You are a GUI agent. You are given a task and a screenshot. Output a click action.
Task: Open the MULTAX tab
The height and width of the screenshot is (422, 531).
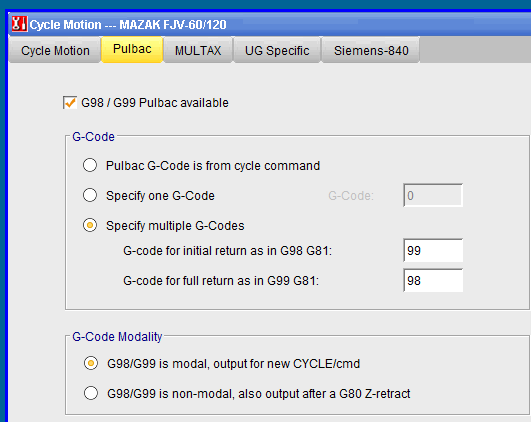tap(198, 50)
